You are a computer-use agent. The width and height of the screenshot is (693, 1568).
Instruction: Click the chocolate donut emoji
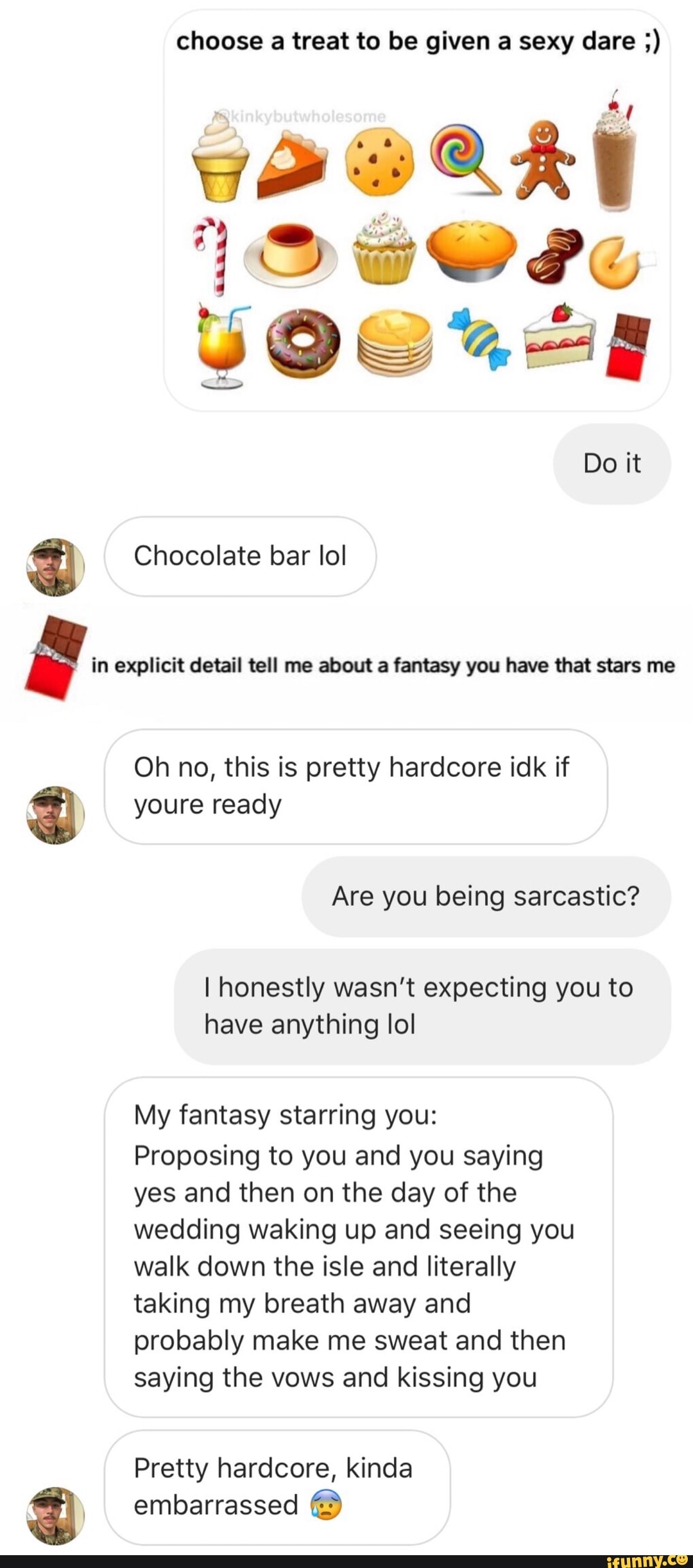click(x=303, y=342)
